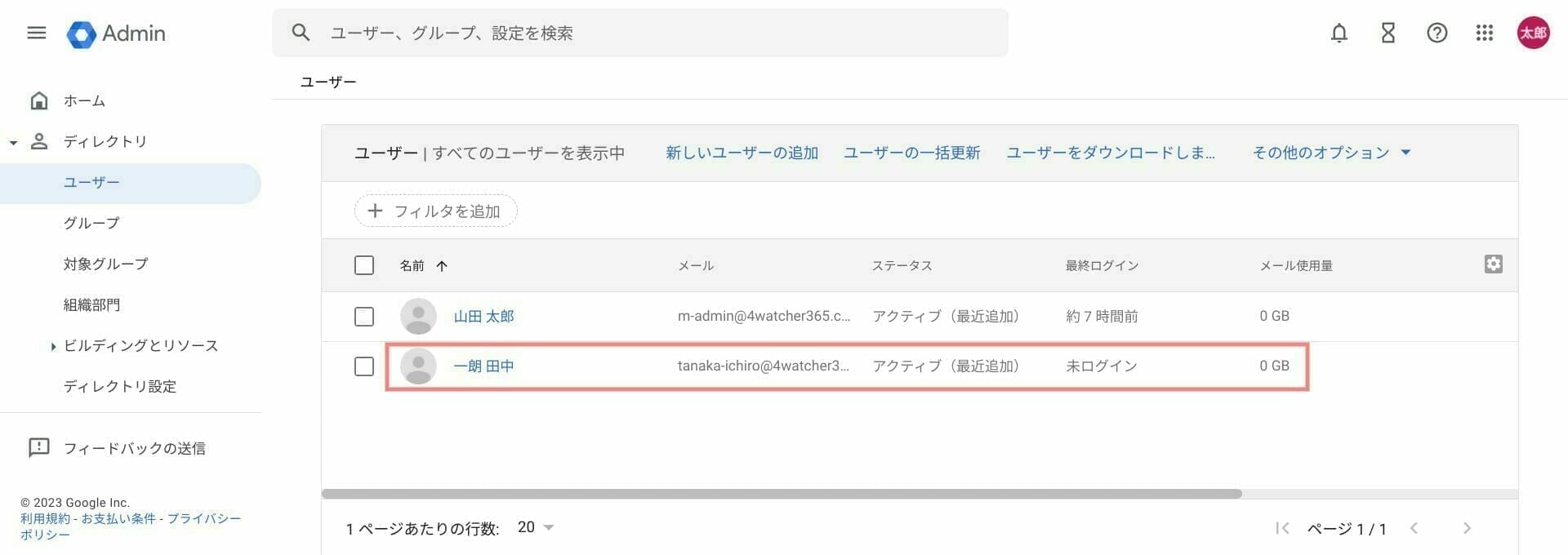
Task: Click the avatar of 一朗 田中
Action: point(418,366)
